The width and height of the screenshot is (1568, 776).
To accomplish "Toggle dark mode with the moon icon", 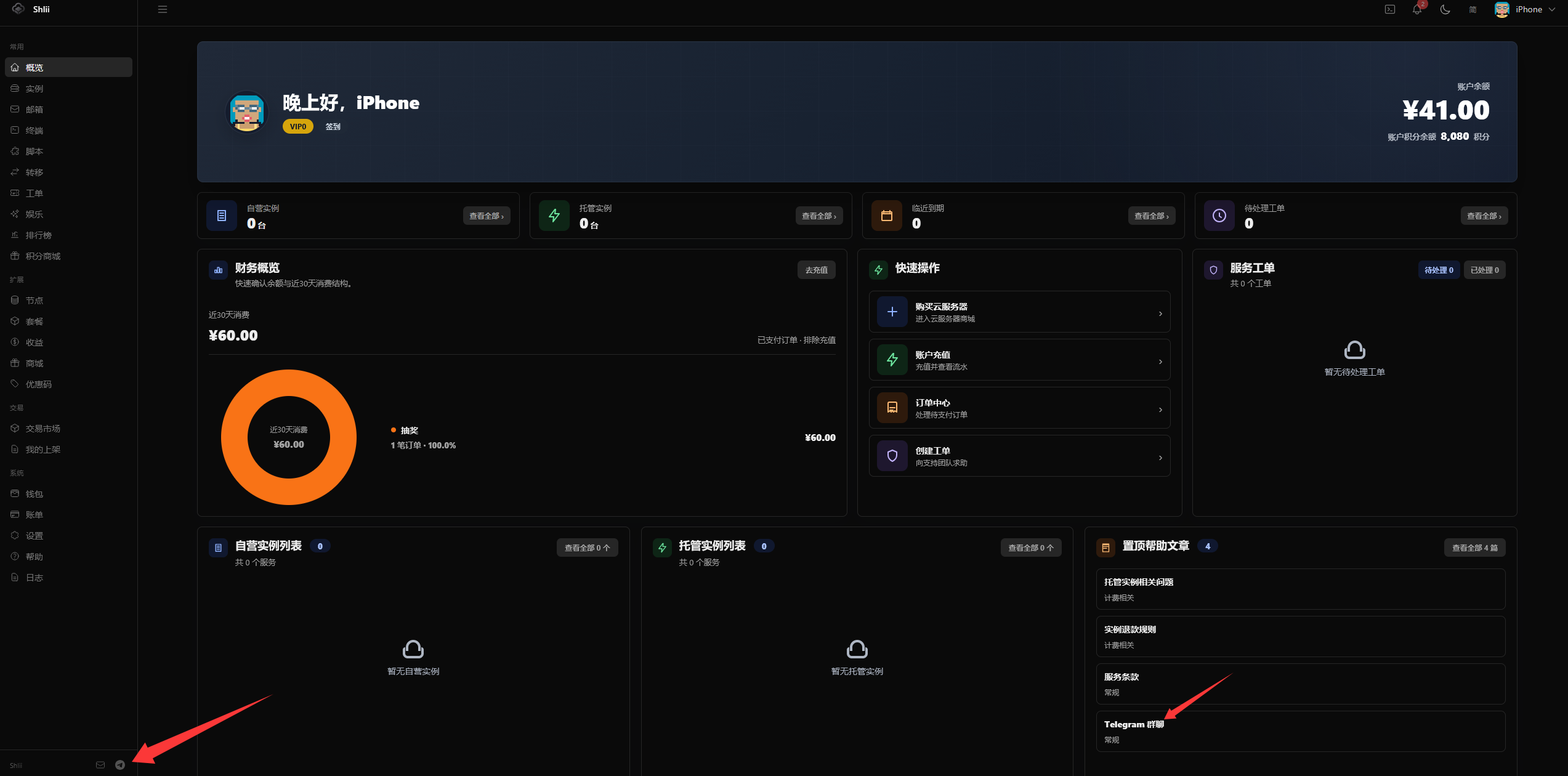I will [x=1445, y=9].
